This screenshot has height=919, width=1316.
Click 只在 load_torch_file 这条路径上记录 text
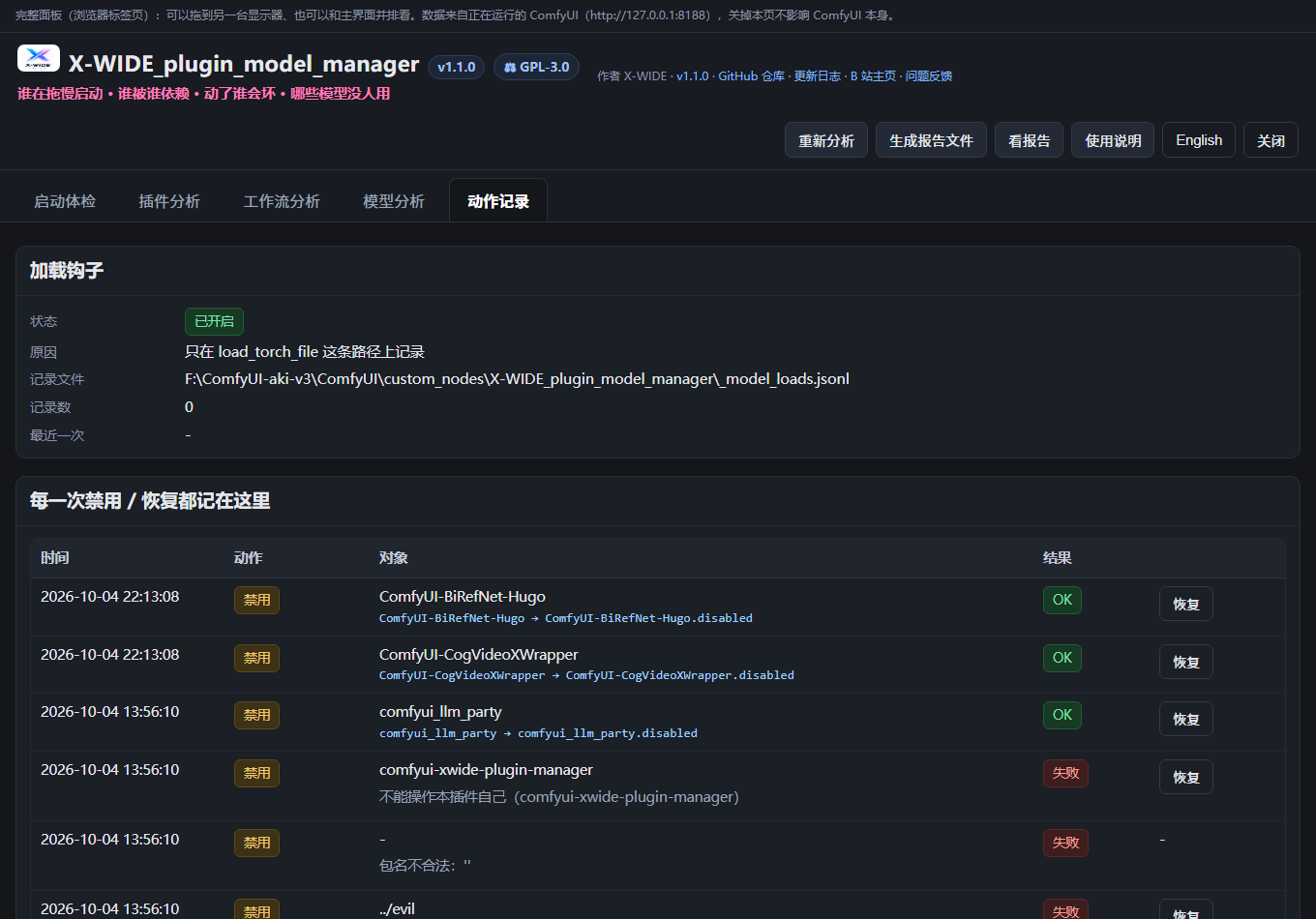point(305,352)
